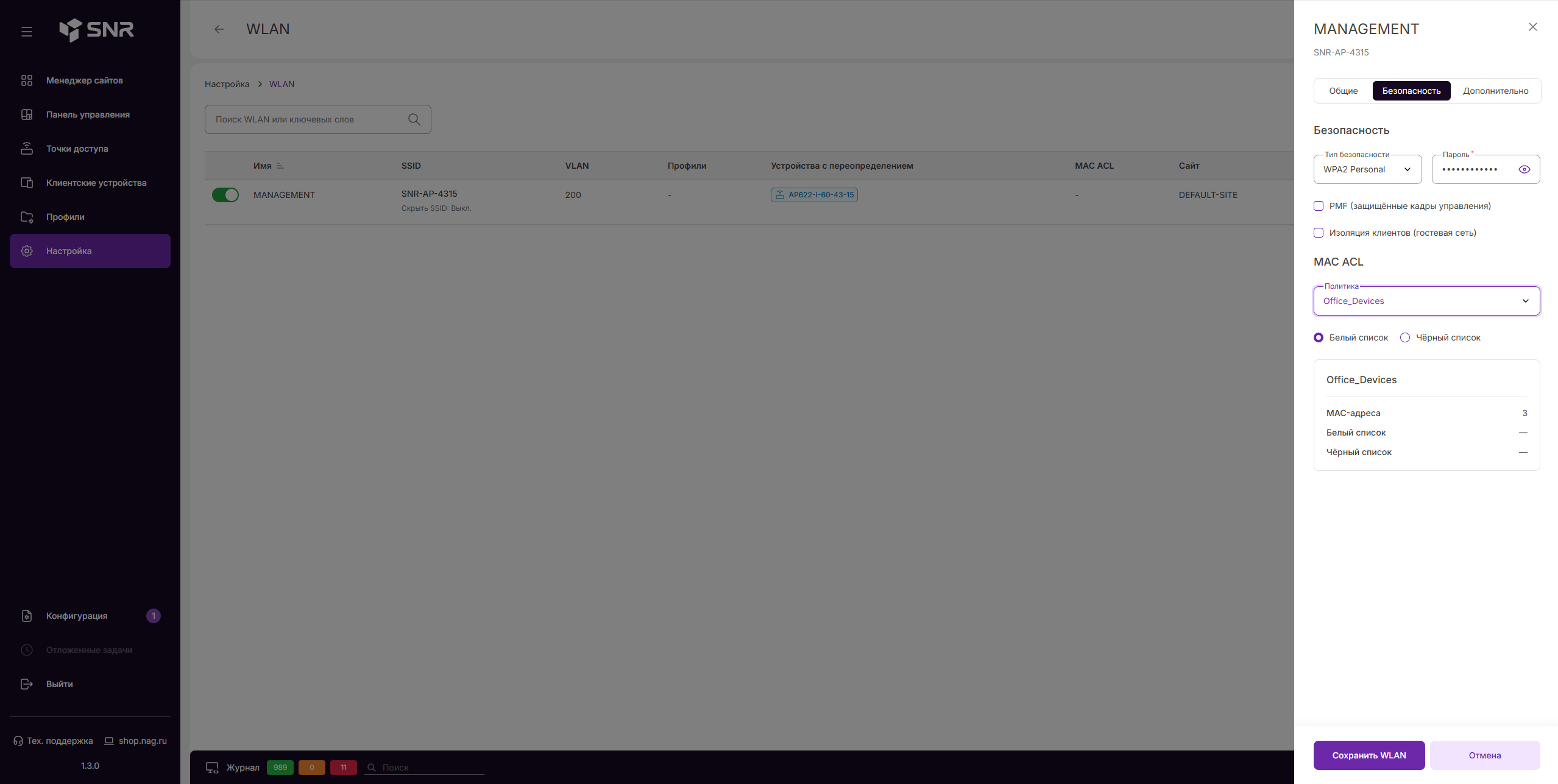Open Конфигурация page

coord(90,616)
